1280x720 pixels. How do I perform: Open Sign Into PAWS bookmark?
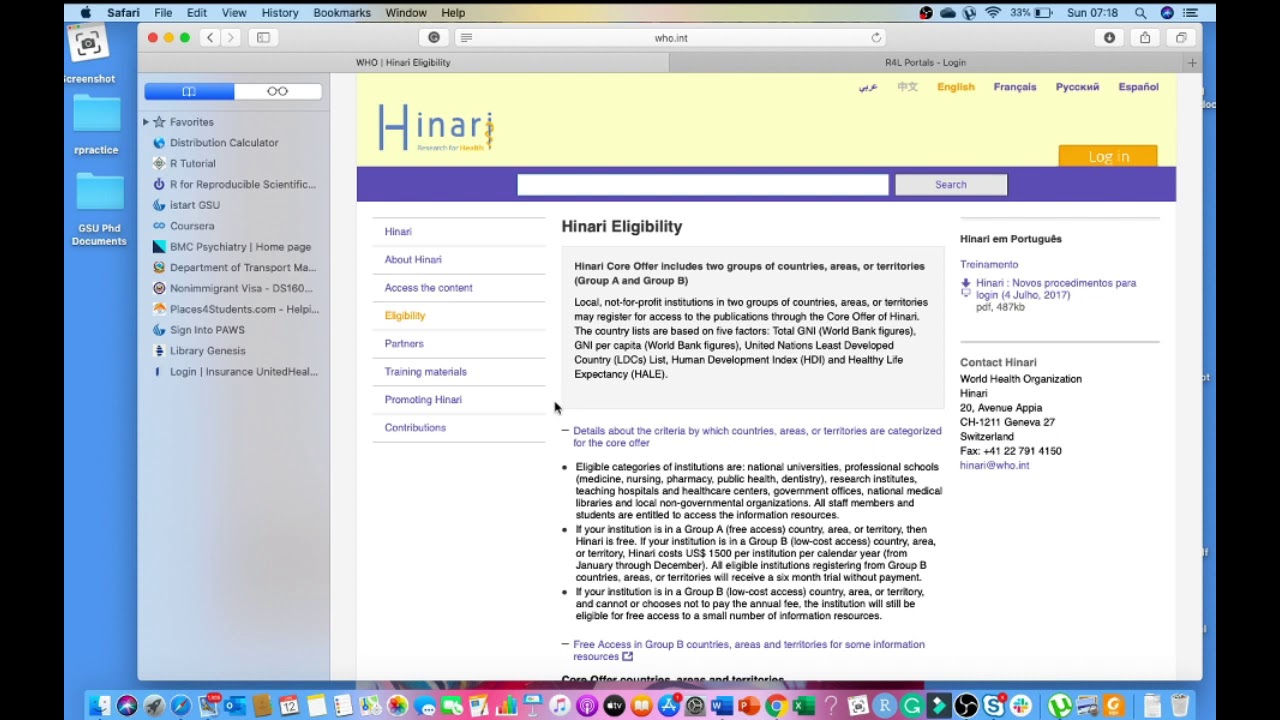pyautogui.click(x=207, y=330)
